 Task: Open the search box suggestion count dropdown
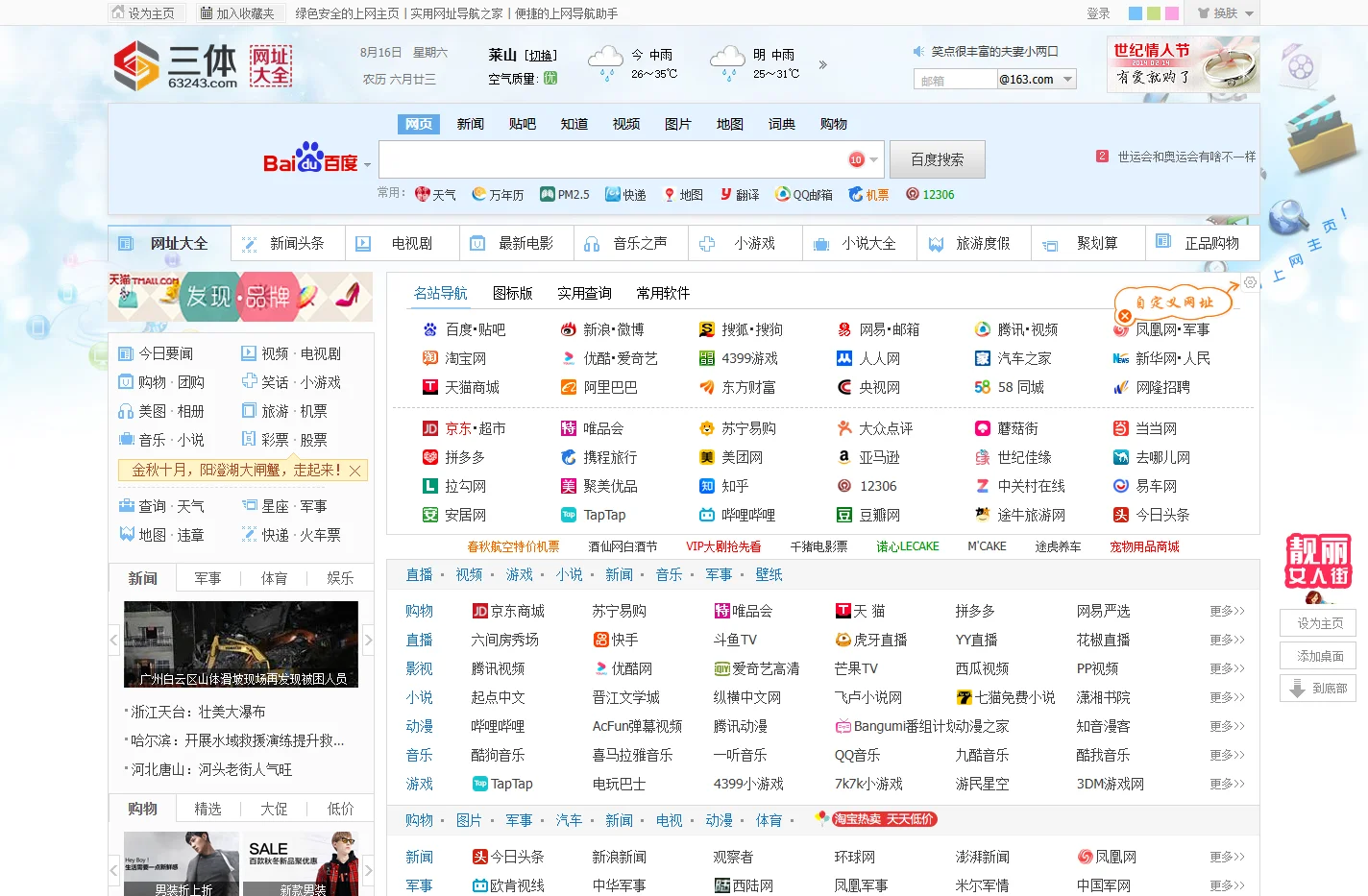(873, 160)
